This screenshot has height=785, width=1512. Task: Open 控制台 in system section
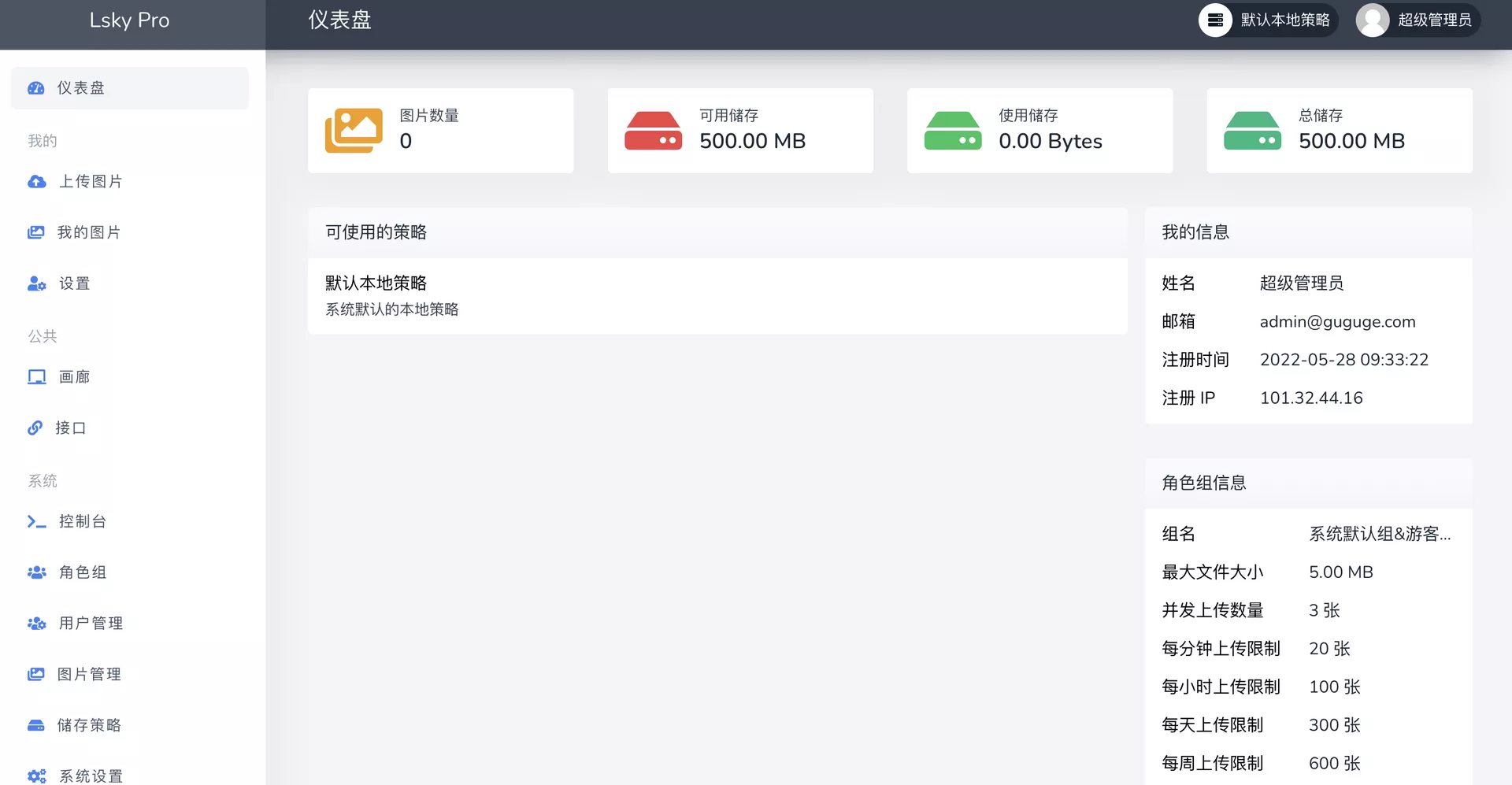click(x=130, y=521)
